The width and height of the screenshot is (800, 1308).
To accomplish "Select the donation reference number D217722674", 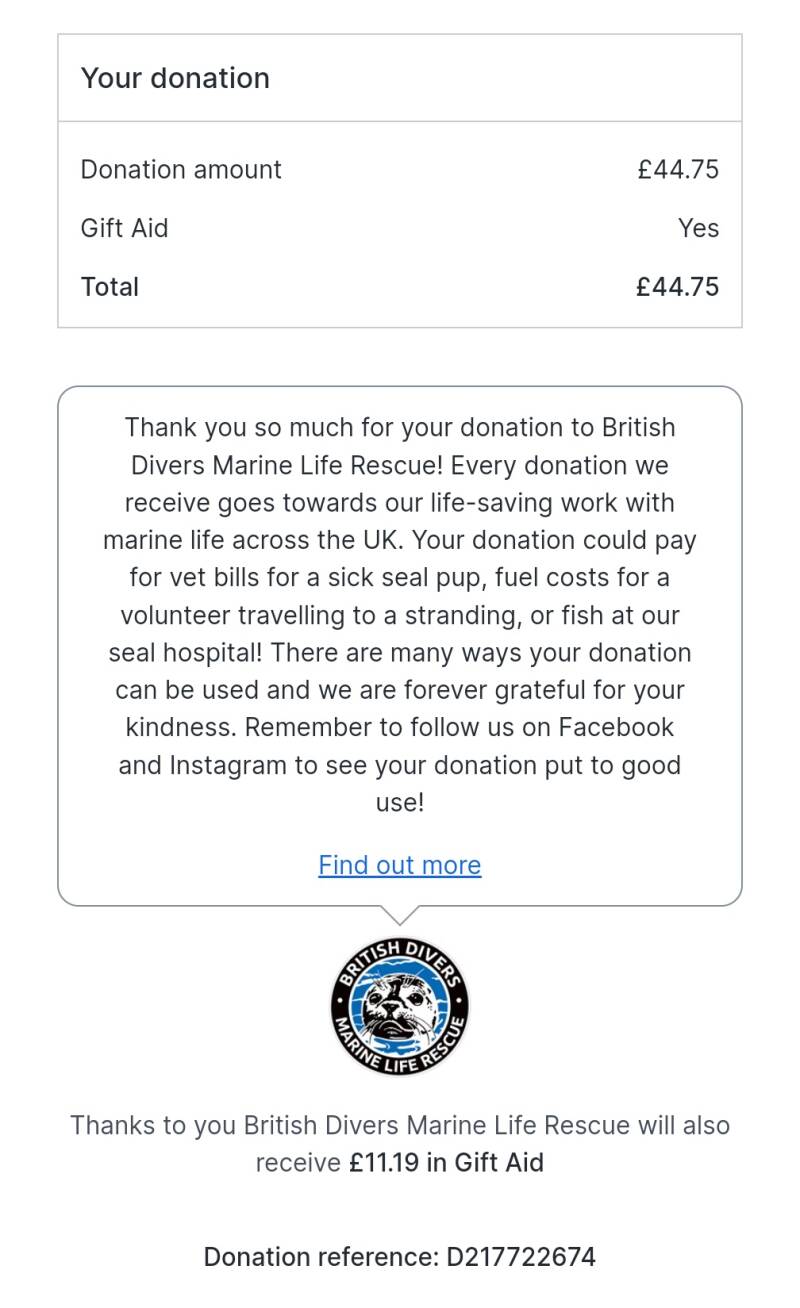I will click(x=521, y=1257).
